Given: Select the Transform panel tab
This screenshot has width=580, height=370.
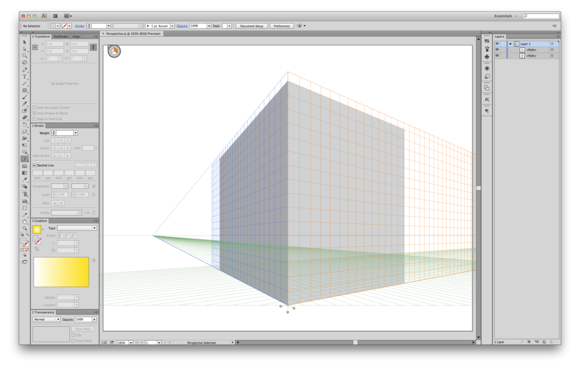Looking at the screenshot, I should pos(41,36).
